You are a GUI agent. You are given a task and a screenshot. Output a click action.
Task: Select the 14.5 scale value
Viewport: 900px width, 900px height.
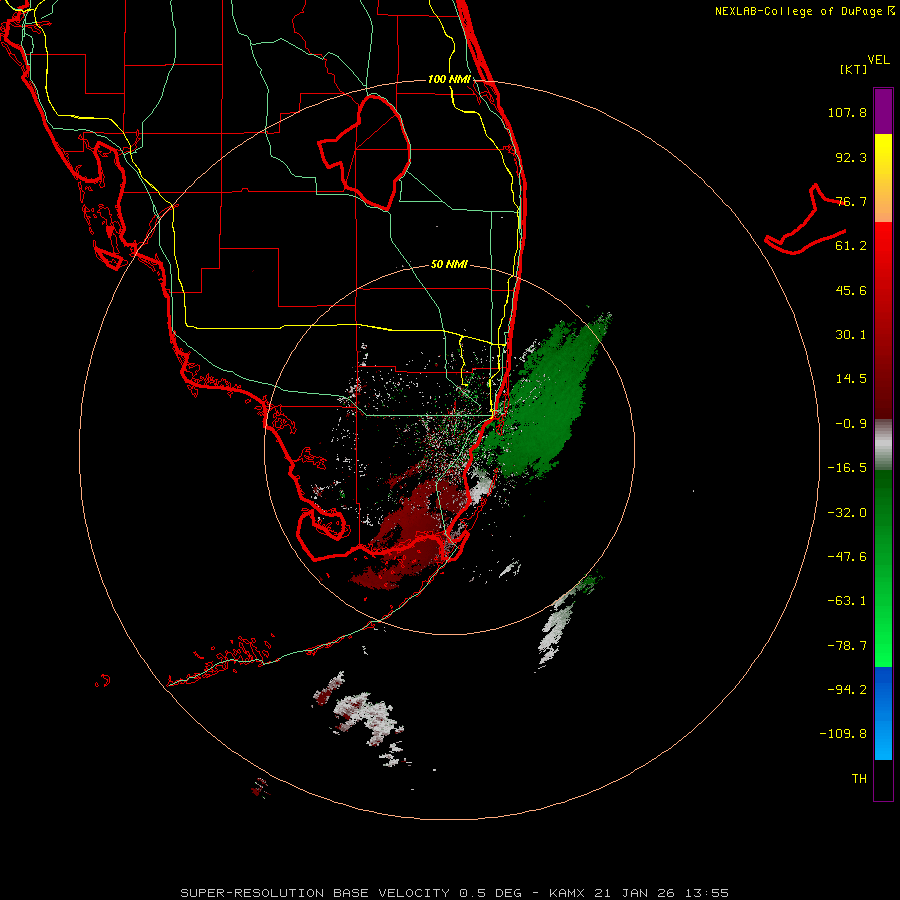[851, 379]
